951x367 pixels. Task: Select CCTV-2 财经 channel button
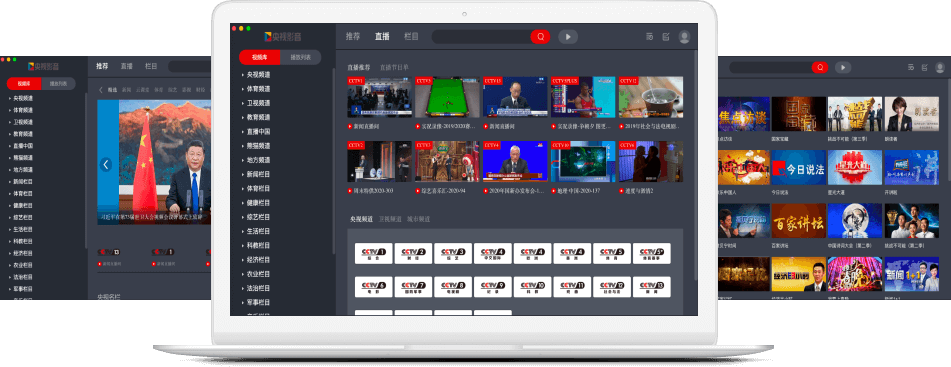tap(414, 254)
